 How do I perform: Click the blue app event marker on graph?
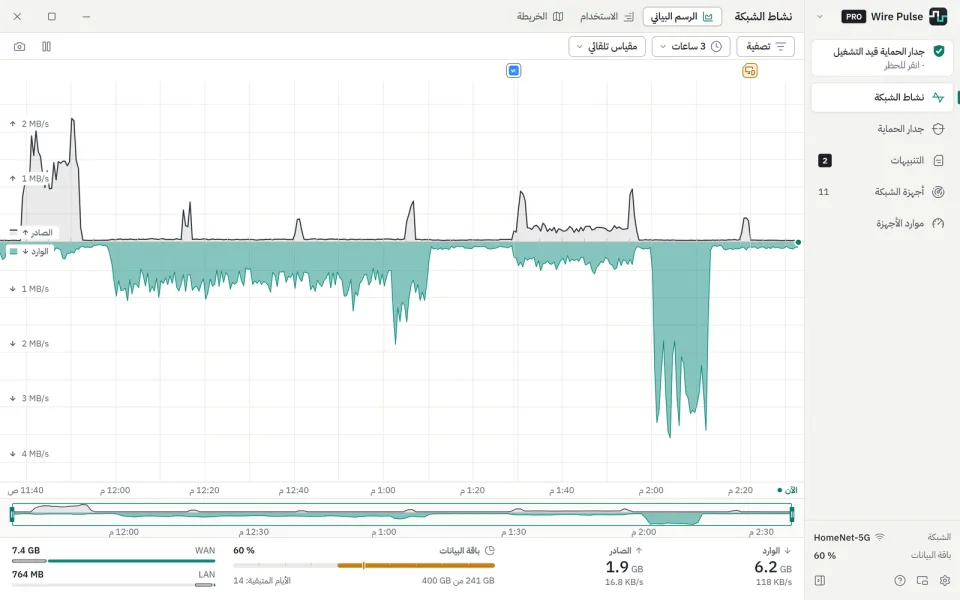(x=514, y=71)
